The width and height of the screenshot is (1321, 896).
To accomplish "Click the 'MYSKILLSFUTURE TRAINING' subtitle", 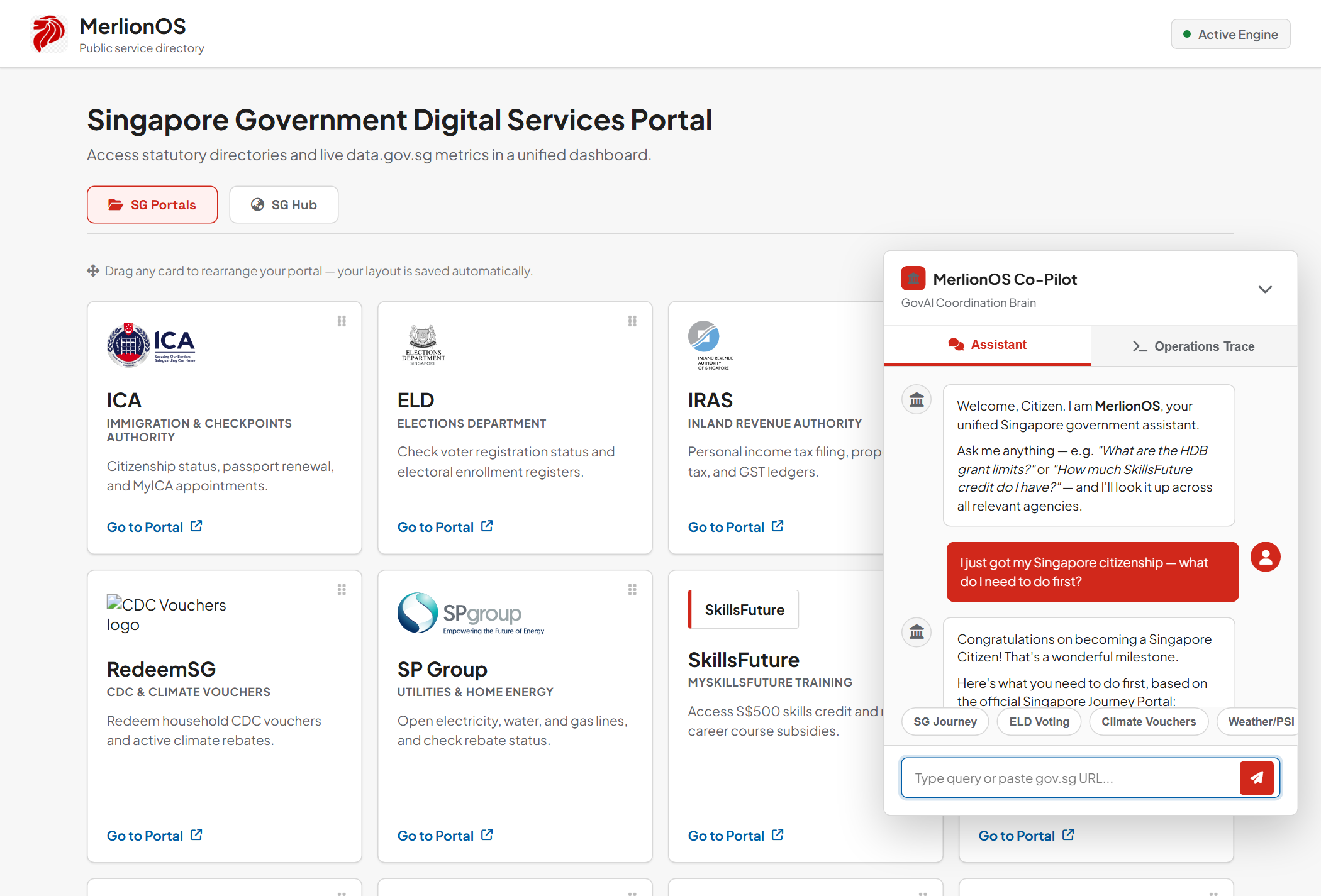I will click(x=771, y=683).
